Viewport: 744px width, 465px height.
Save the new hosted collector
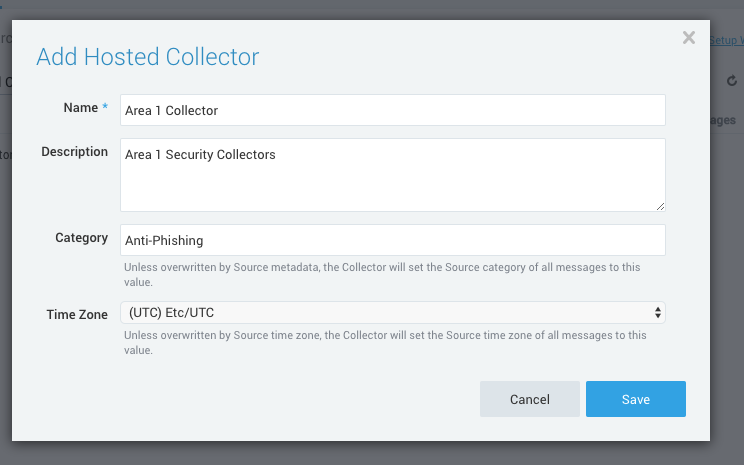click(635, 399)
